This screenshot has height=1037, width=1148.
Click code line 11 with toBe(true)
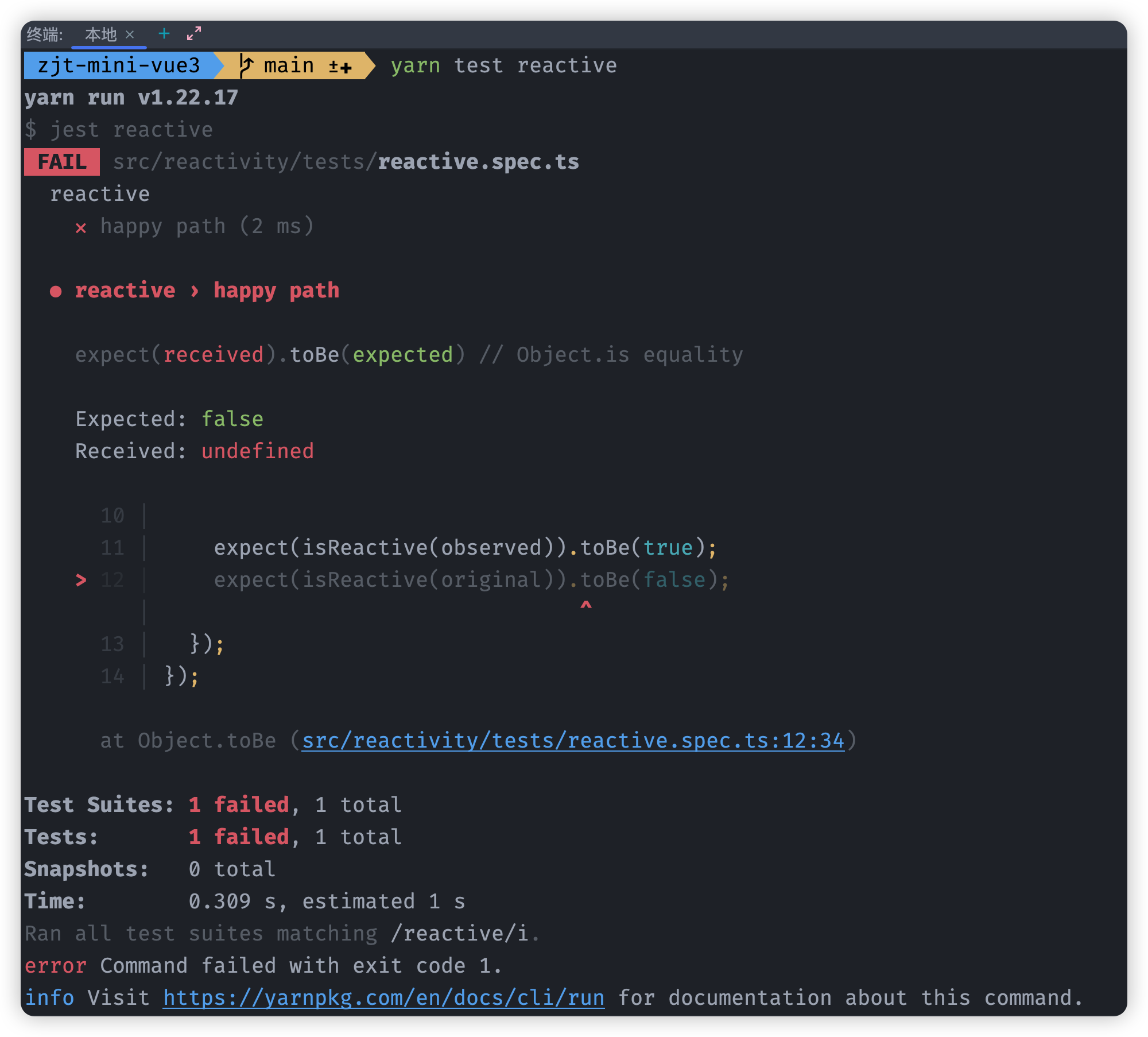pos(466,548)
